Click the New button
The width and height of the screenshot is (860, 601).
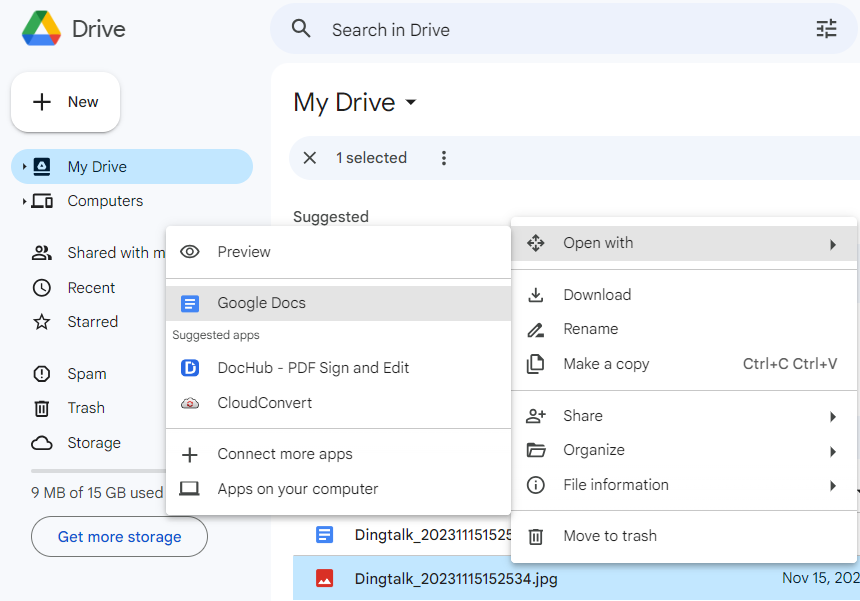click(65, 102)
